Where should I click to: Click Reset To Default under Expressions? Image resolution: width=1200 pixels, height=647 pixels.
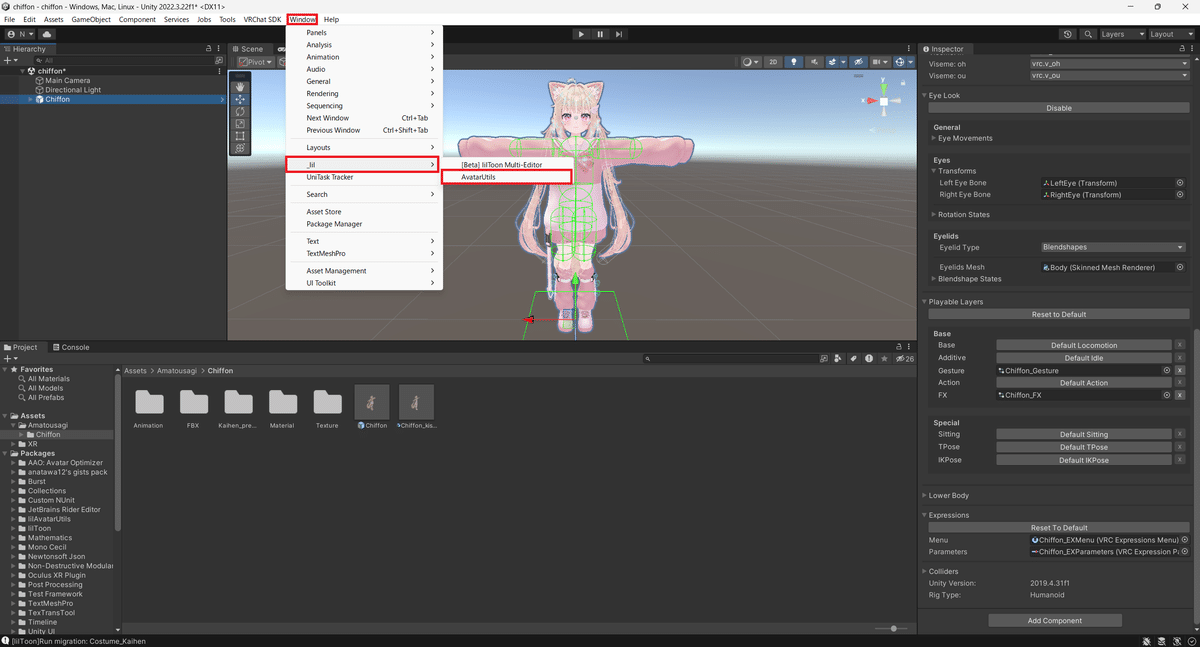(x=1059, y=527)
